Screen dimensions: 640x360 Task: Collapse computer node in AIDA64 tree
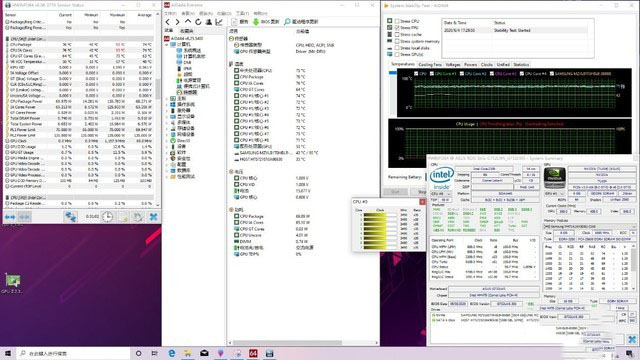coord(167,44)
